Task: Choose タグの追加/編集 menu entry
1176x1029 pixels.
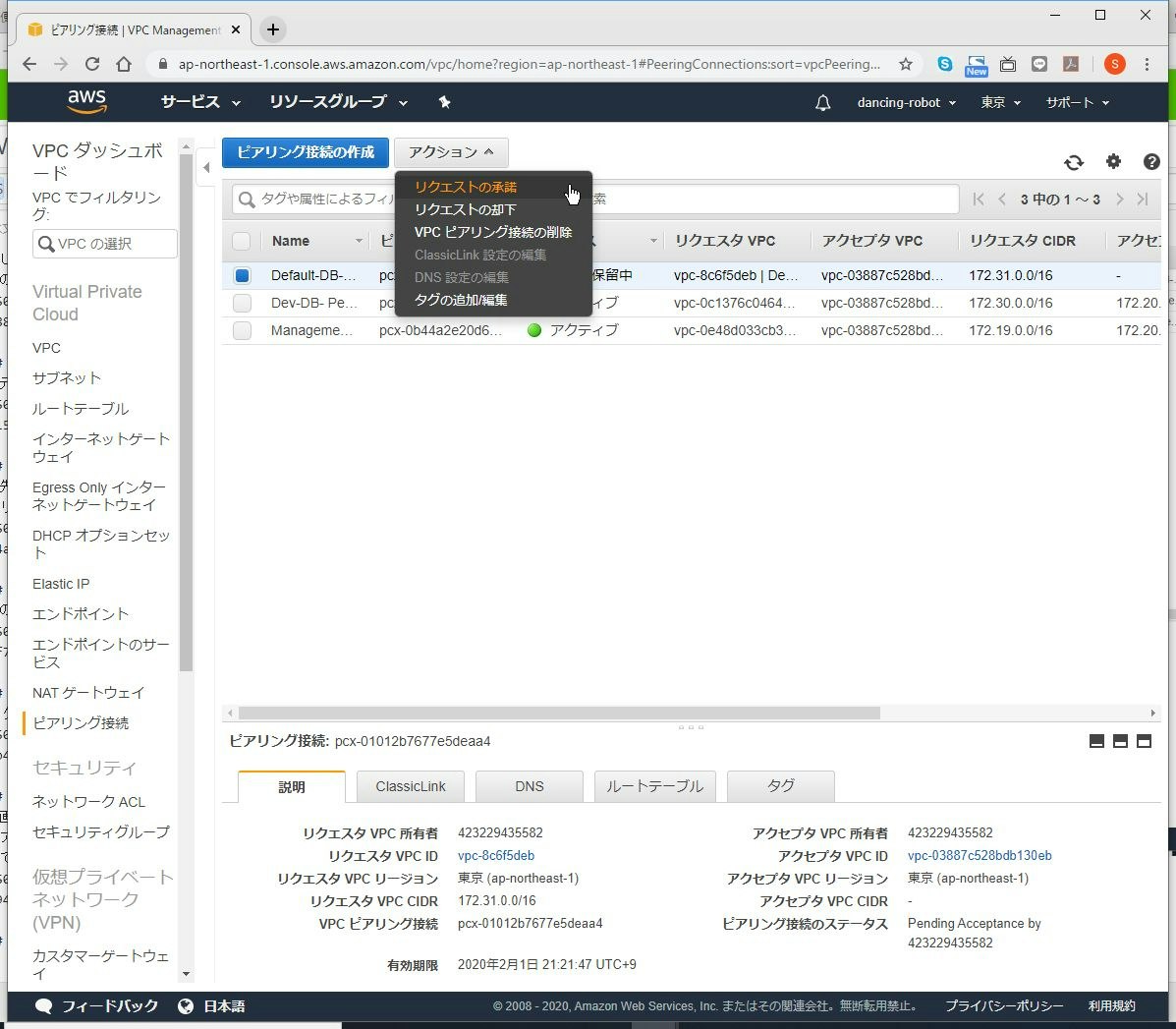Action: pos(461,300)
